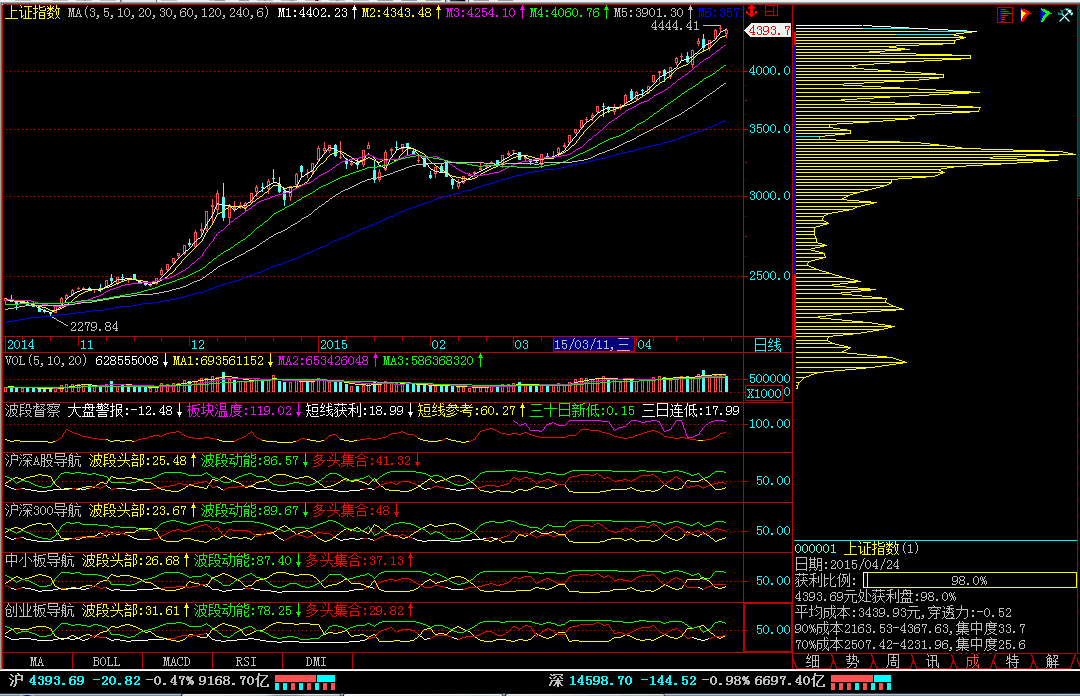Select the MA indicator tab
Screen dimensions: 1080x696
click(x=36, y=661)
